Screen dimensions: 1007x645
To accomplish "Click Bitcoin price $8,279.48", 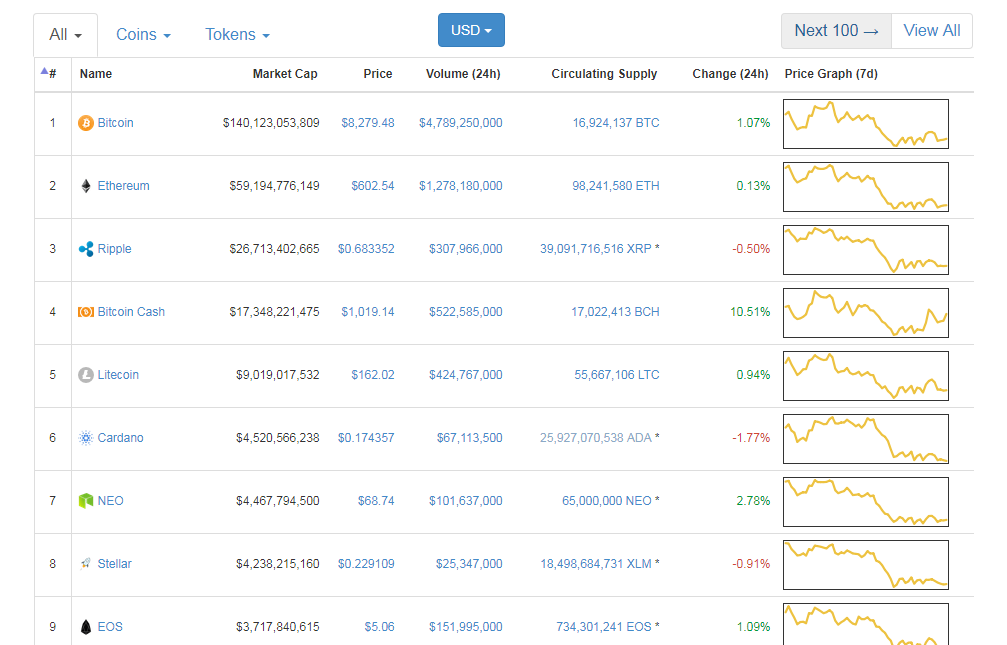I will pos(368,123).
